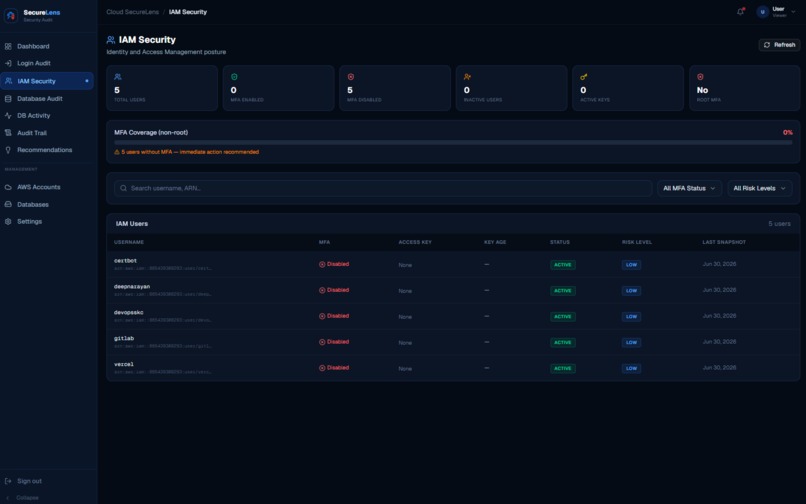Click the MFA Coverage progress bar
806x504 pixels.
tap(453, 142)
